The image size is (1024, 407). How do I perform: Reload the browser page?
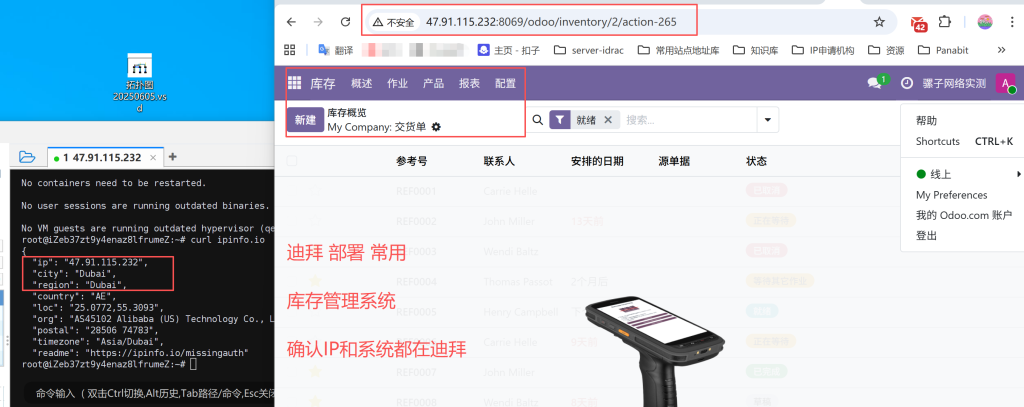(345, 22)
